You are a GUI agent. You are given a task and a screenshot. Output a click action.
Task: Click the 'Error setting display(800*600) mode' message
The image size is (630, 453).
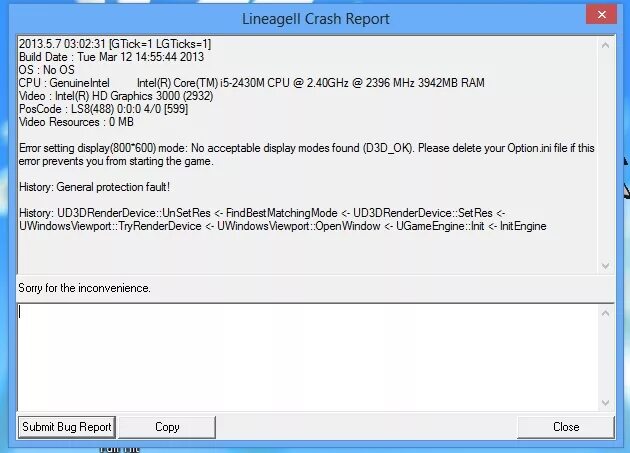pos(307,154)
